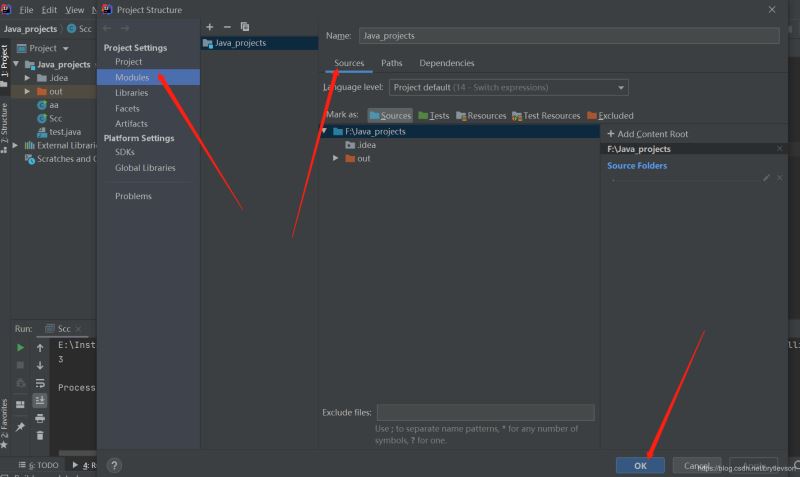Click the green Run button
Image resolution: width=800 pixels, height=477 pixels.
point(20,347)
